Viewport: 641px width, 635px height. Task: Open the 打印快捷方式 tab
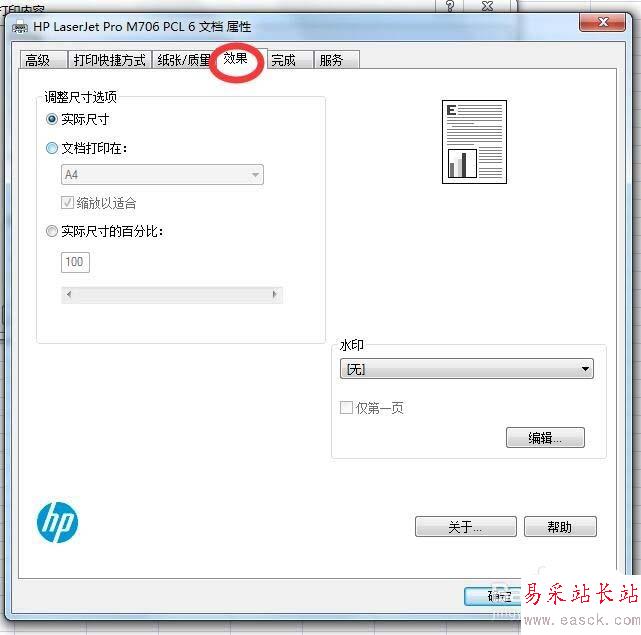(x=110, y=60)
